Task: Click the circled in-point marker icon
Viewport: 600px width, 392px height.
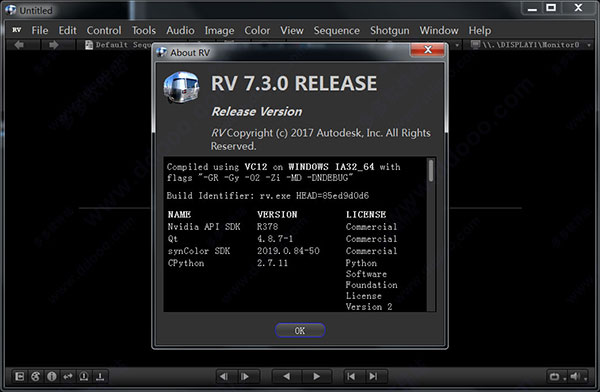Action: (x=84, y=377)
